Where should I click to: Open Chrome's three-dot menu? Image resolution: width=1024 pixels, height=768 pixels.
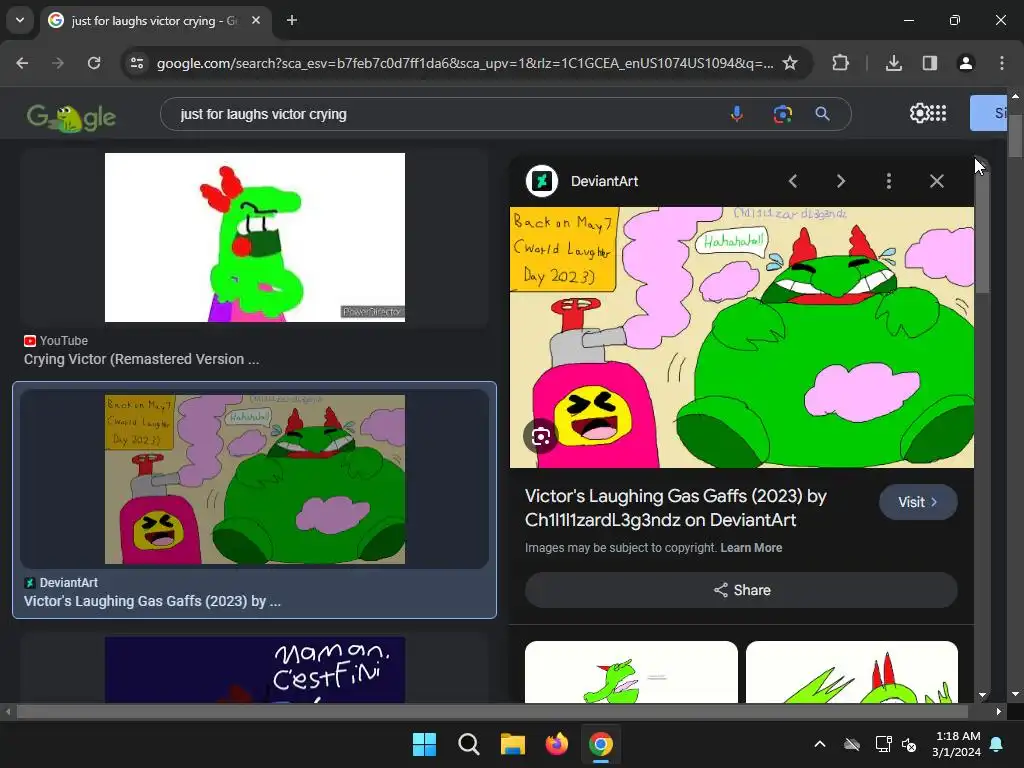[x=1002, y=63]
